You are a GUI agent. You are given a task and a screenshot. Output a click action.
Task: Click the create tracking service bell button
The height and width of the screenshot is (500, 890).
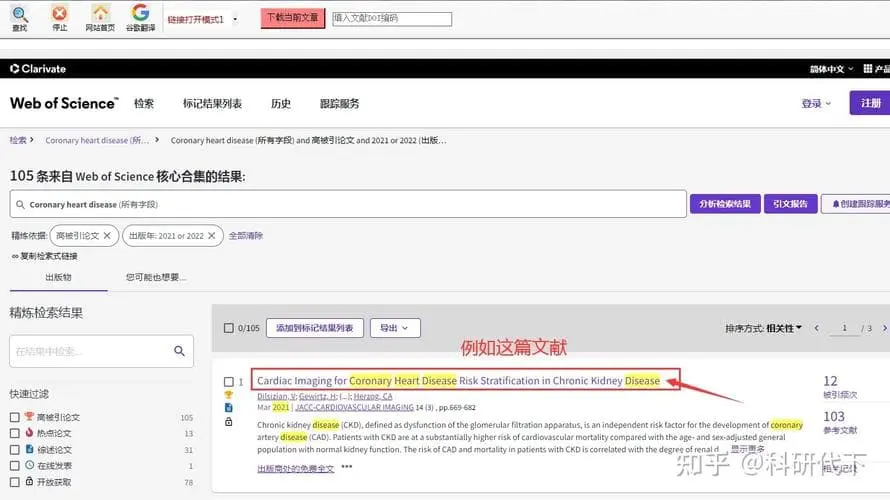[857, 204]
